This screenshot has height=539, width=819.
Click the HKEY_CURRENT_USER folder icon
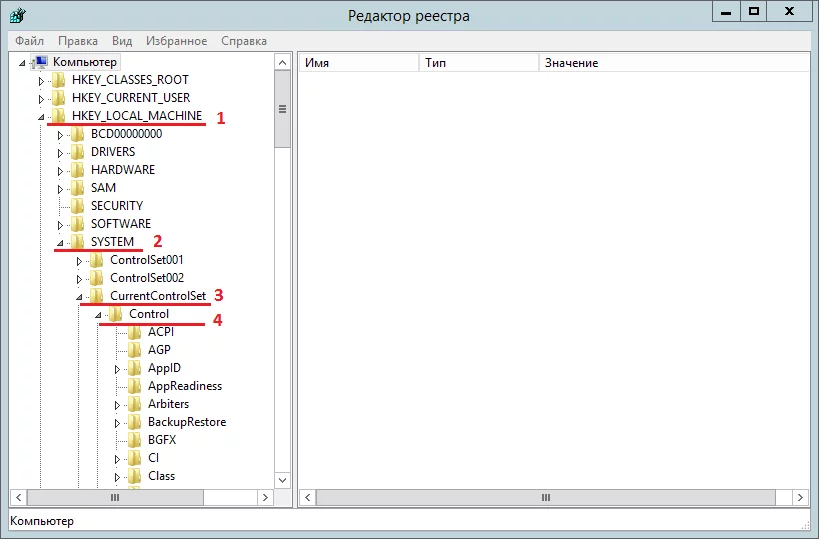click(x=59, y=98)
